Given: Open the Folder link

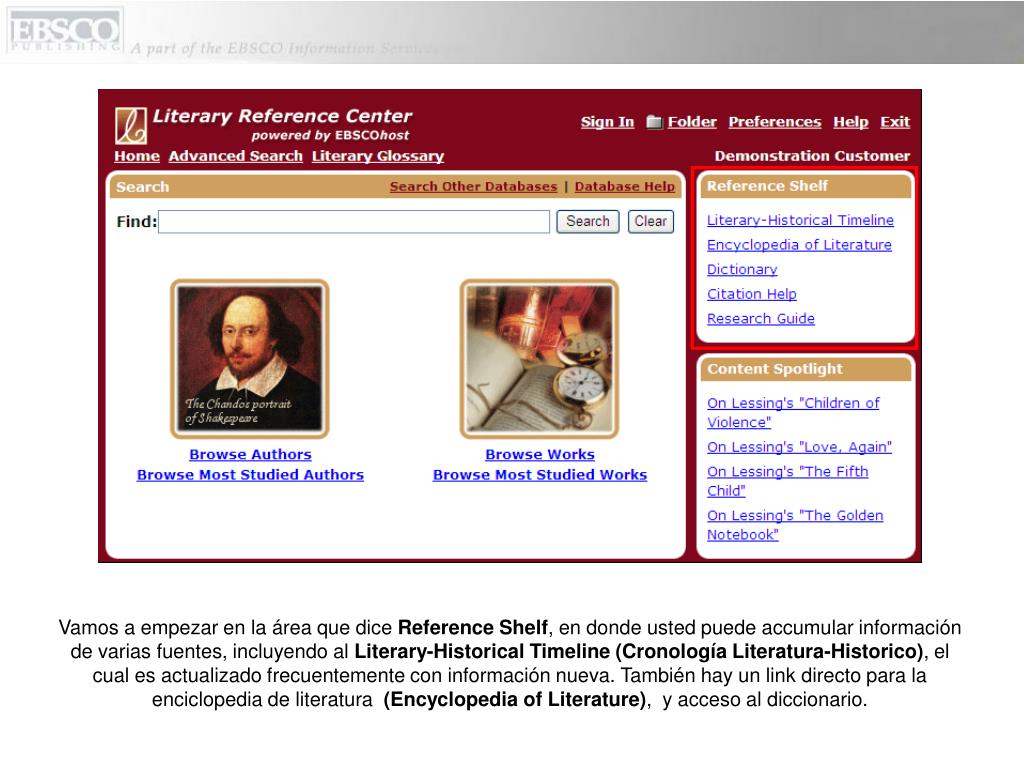Looking at the screenshot, I should 692,121.
